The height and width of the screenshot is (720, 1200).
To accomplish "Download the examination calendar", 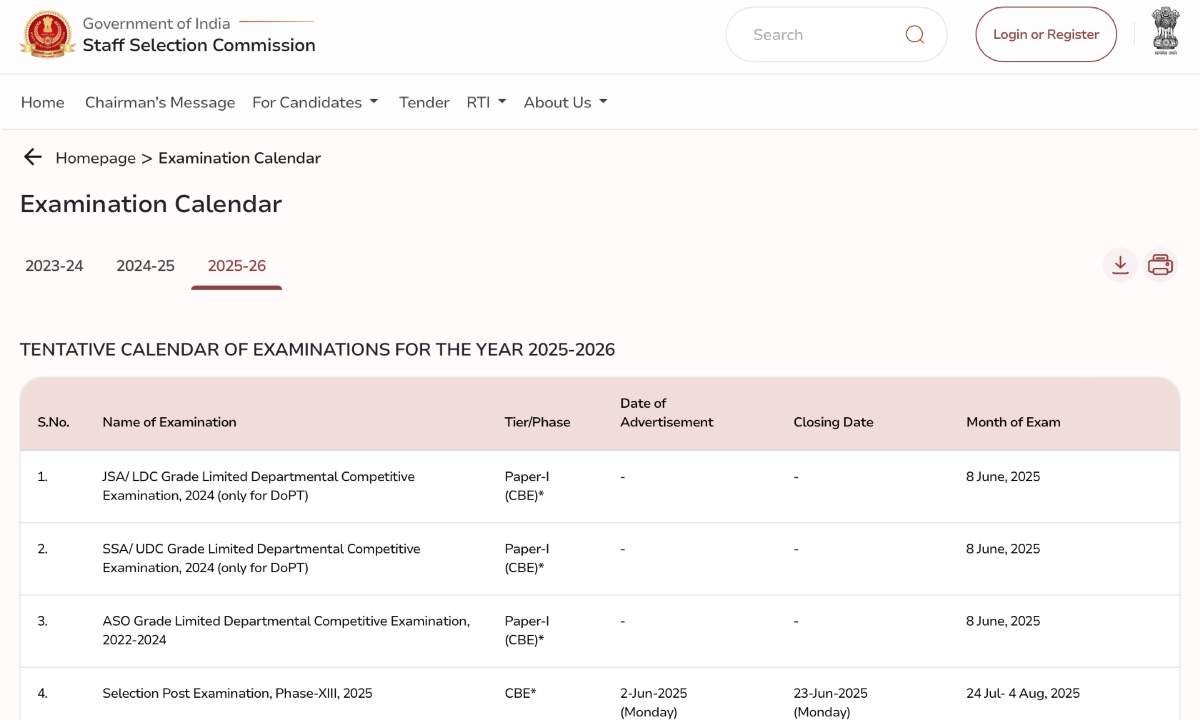I will [1120, 264].
